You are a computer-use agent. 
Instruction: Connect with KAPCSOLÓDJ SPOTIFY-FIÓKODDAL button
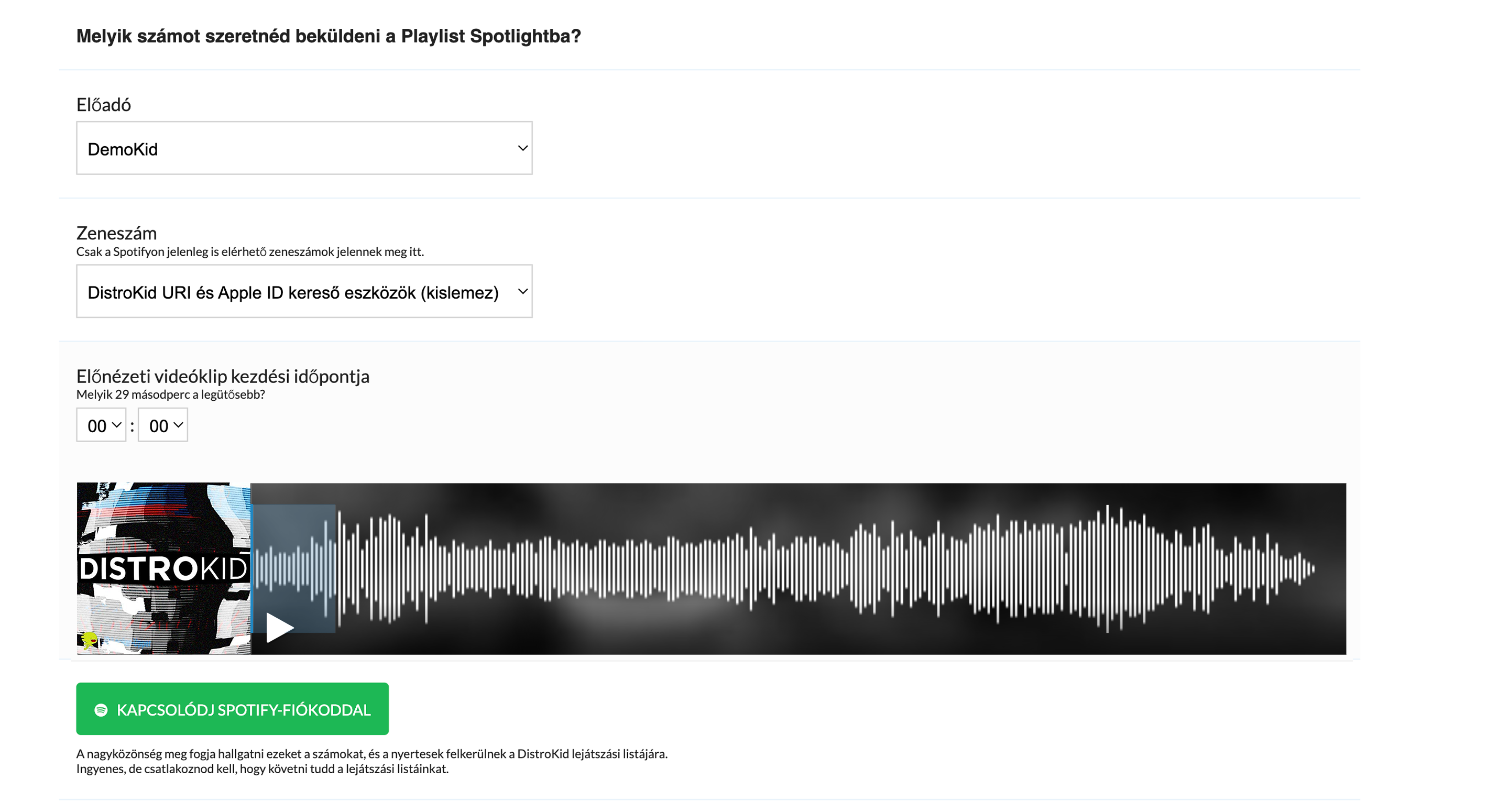232,709
